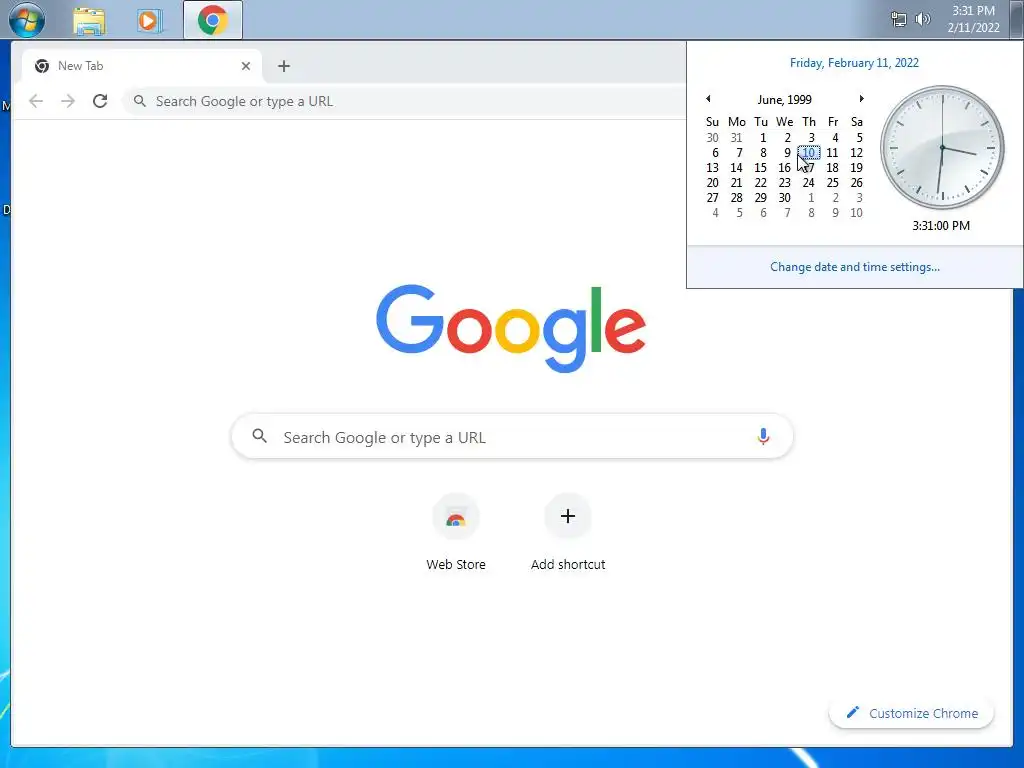Click the magnifier icon in Google search box
1024x768 pixels.
(259, 436)
